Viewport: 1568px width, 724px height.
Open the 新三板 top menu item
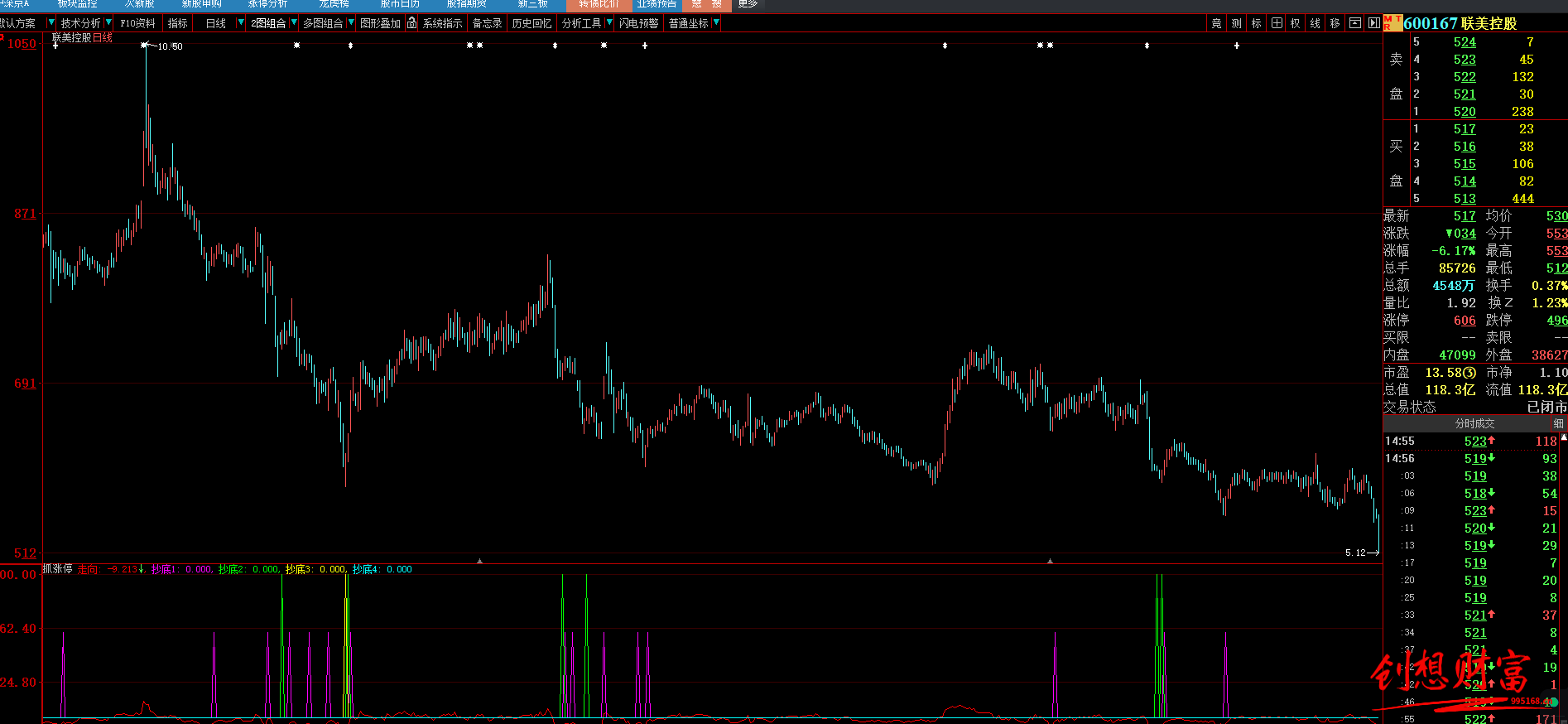pos(533,4)
